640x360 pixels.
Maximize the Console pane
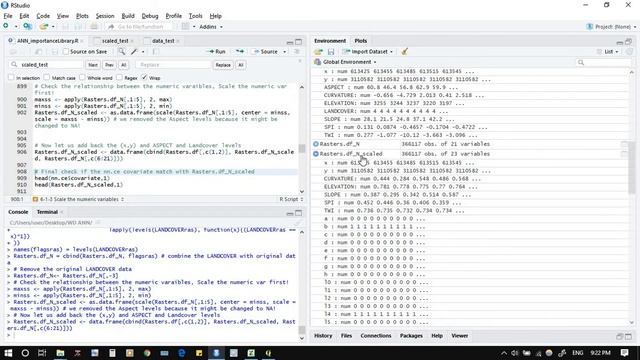pos(299,213)
